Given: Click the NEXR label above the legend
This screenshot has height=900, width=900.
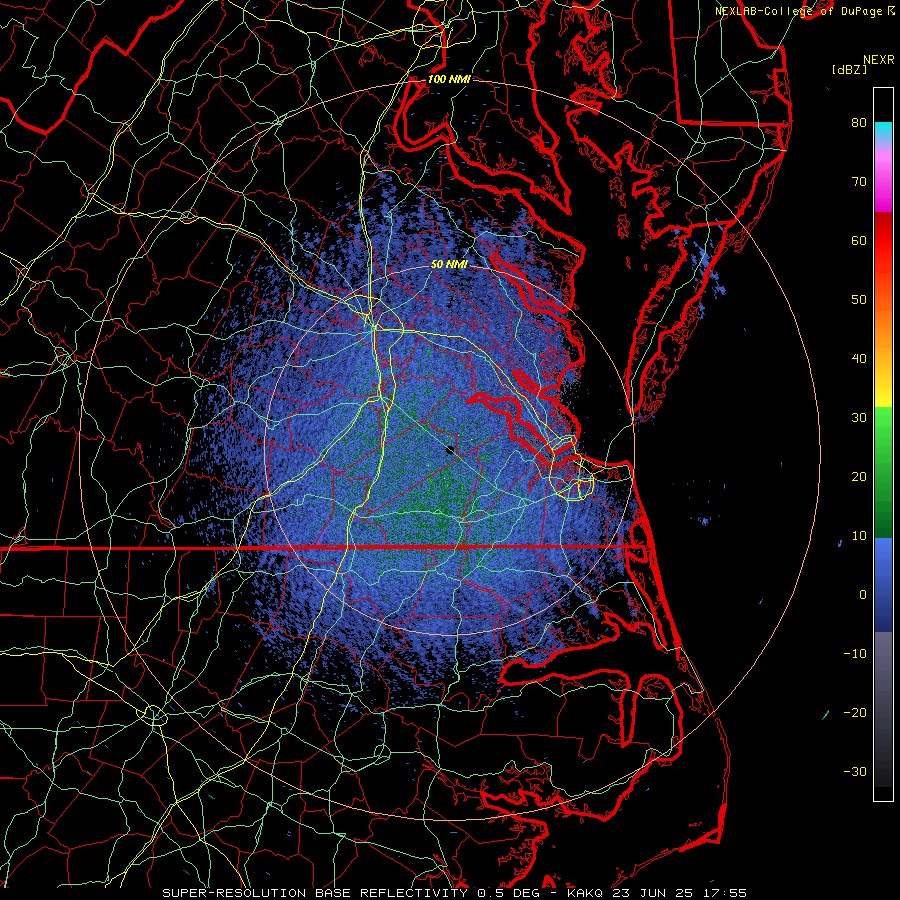Looking at the screenshot, I should click(878, 60).
